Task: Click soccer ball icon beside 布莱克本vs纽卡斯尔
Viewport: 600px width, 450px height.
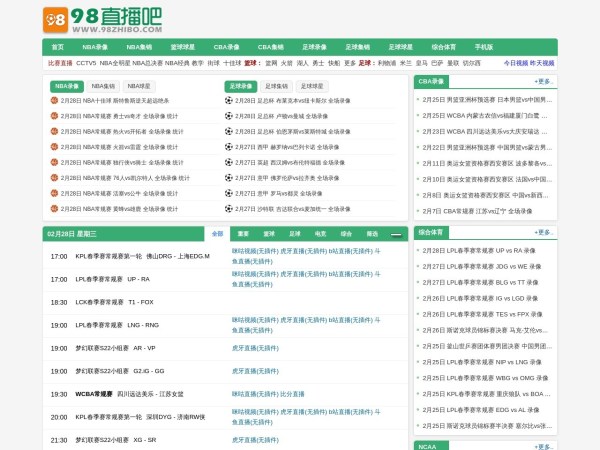Action: (x=228, y=101)
